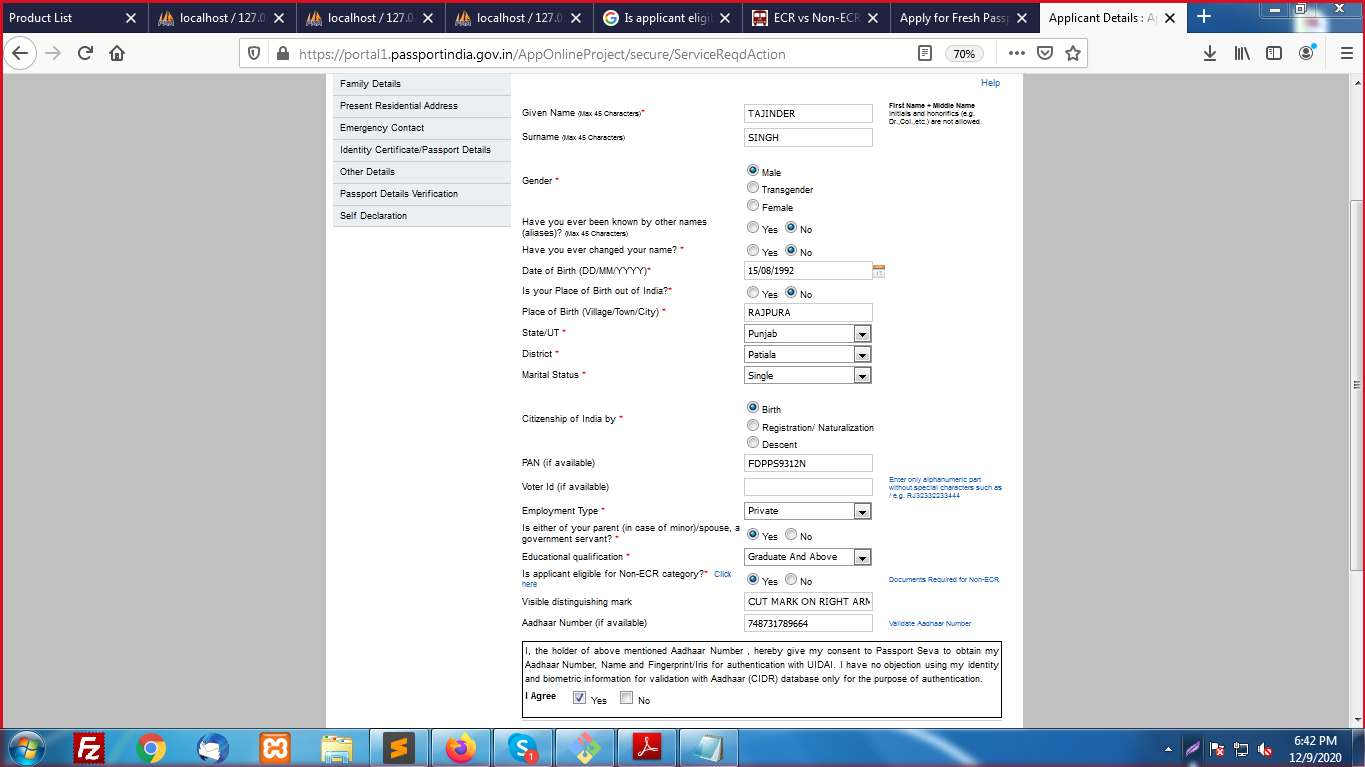Expand the State/UT dropdown
This screenshot has width=1365, height=767.
pyautogui.click(x=862, y=334)
